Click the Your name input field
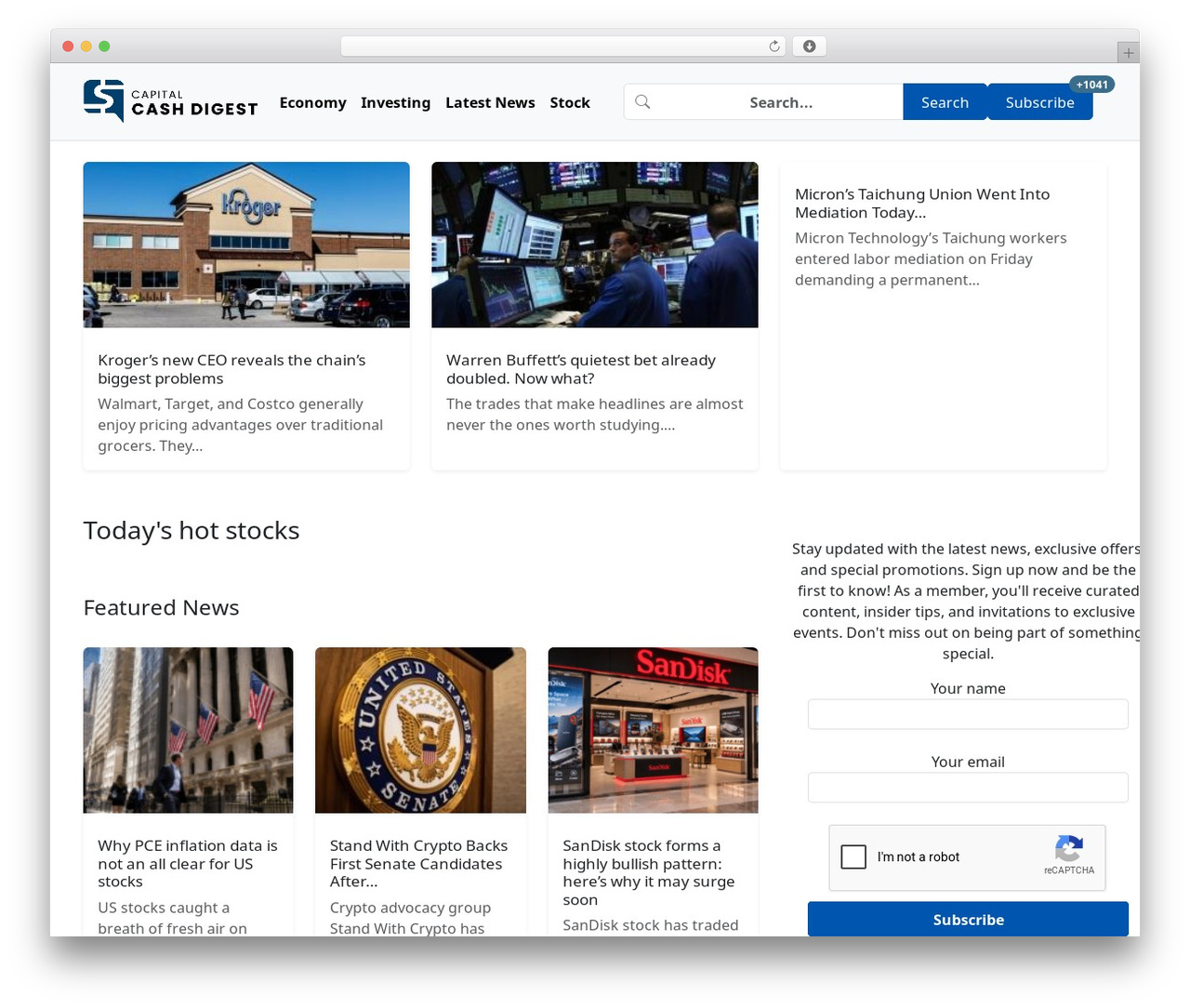Image resolution: width=1190 pixels, height=1008 pixels. [x=968, y=714]
